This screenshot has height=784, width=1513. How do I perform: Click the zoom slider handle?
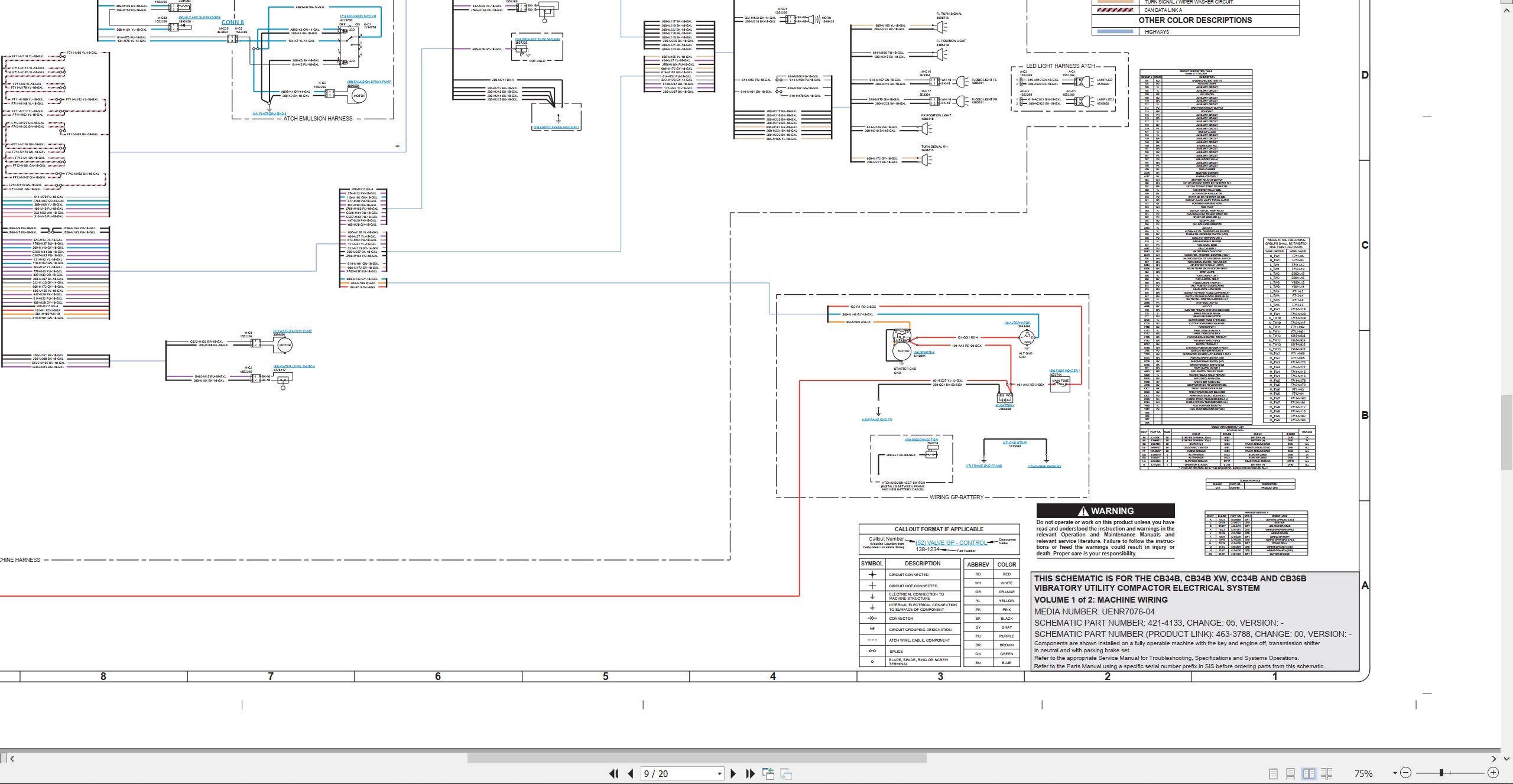[x=1441, y=773]
